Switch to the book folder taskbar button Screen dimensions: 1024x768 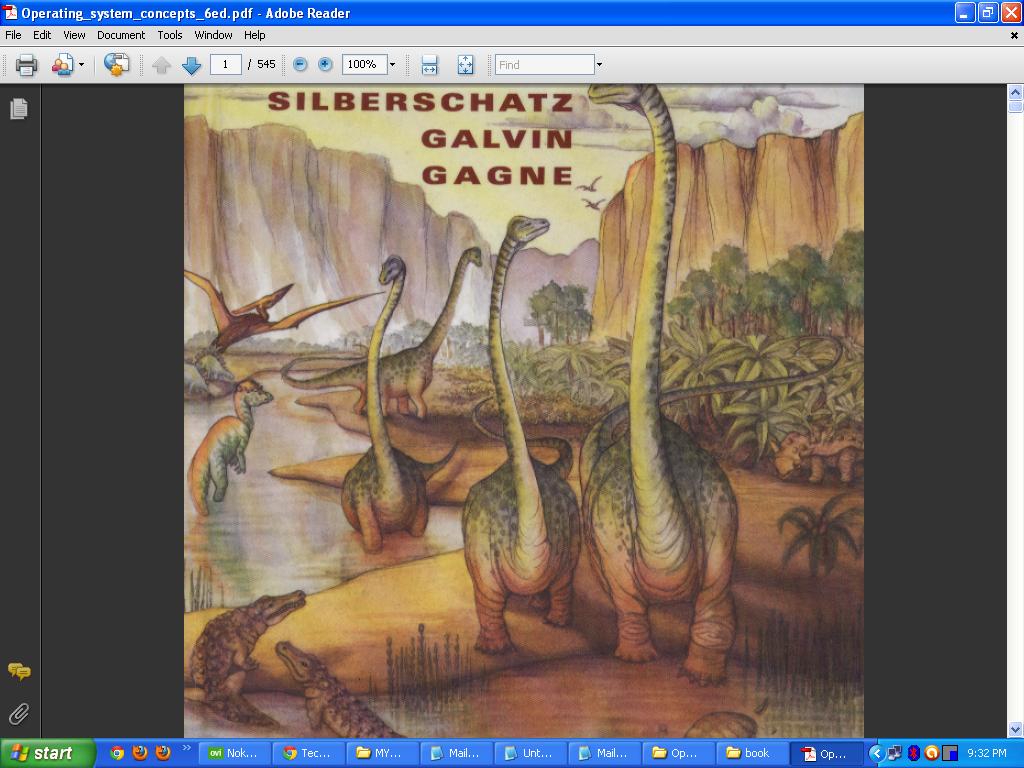coord(752,753)
